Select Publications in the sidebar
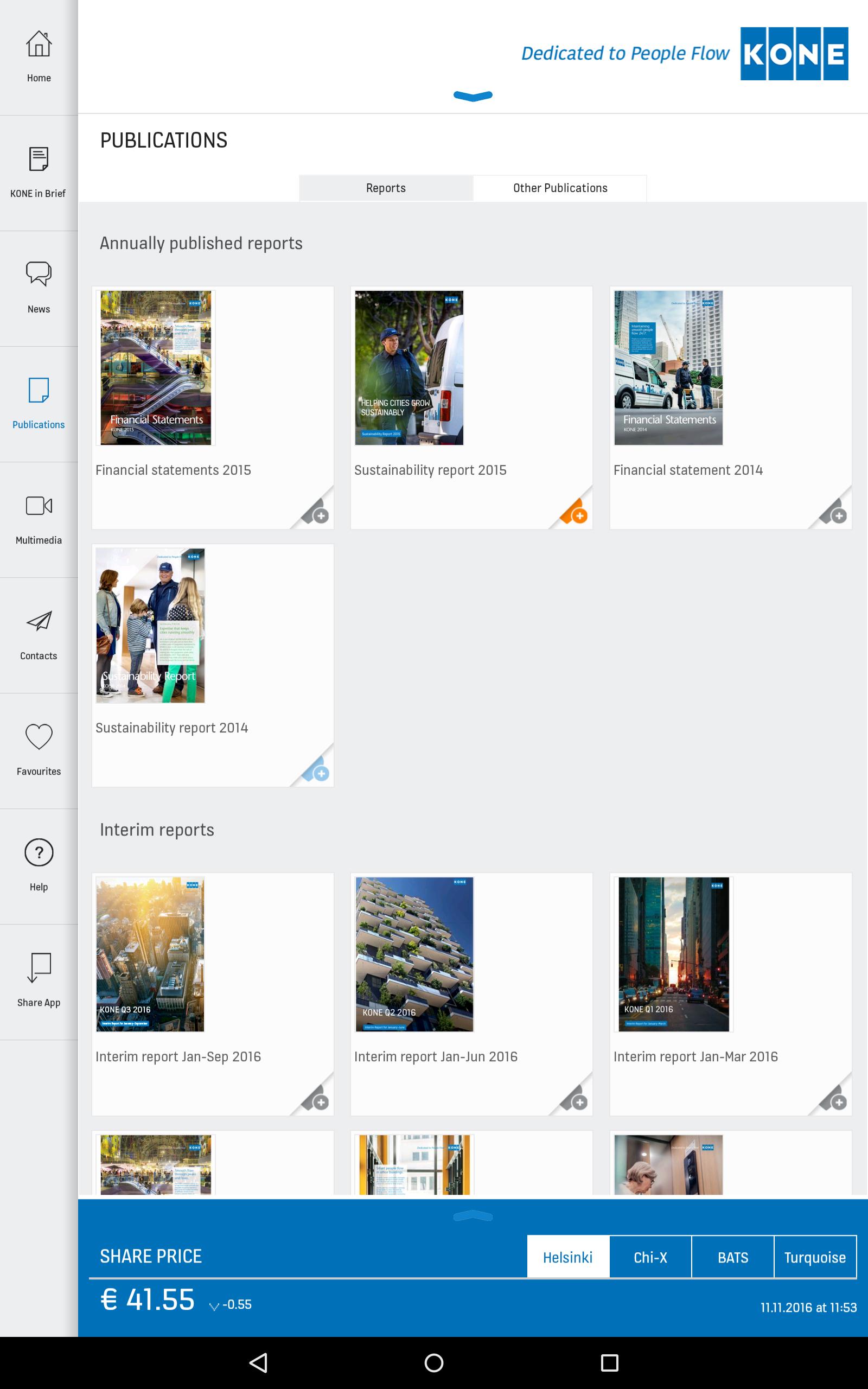868x1389 pixels. click(39, 404)
